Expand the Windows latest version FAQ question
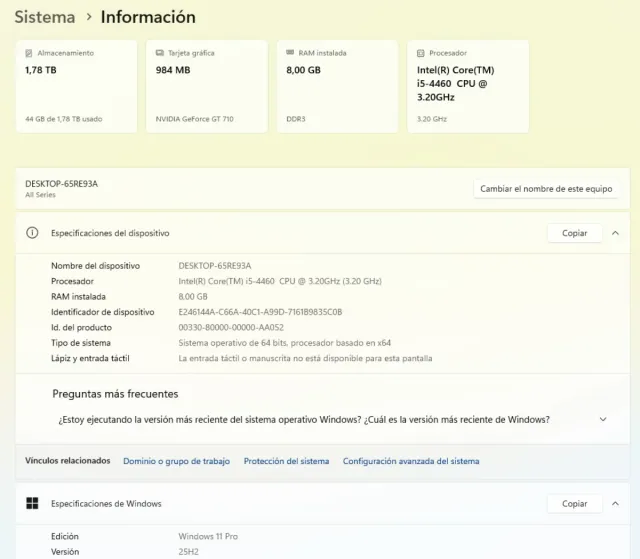 pyautogui.click(x=602, y=420)
